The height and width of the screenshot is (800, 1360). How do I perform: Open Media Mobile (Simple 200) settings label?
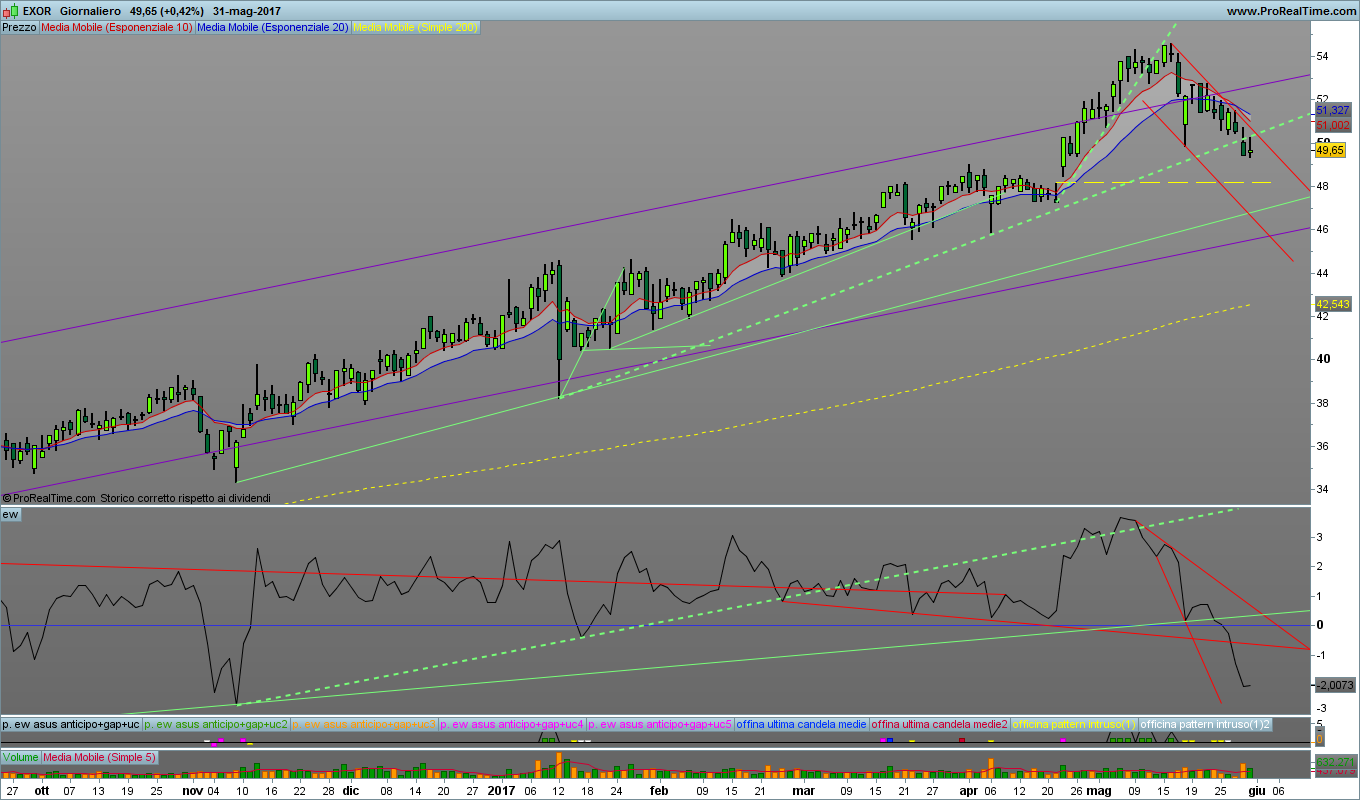tap(416, 28)
